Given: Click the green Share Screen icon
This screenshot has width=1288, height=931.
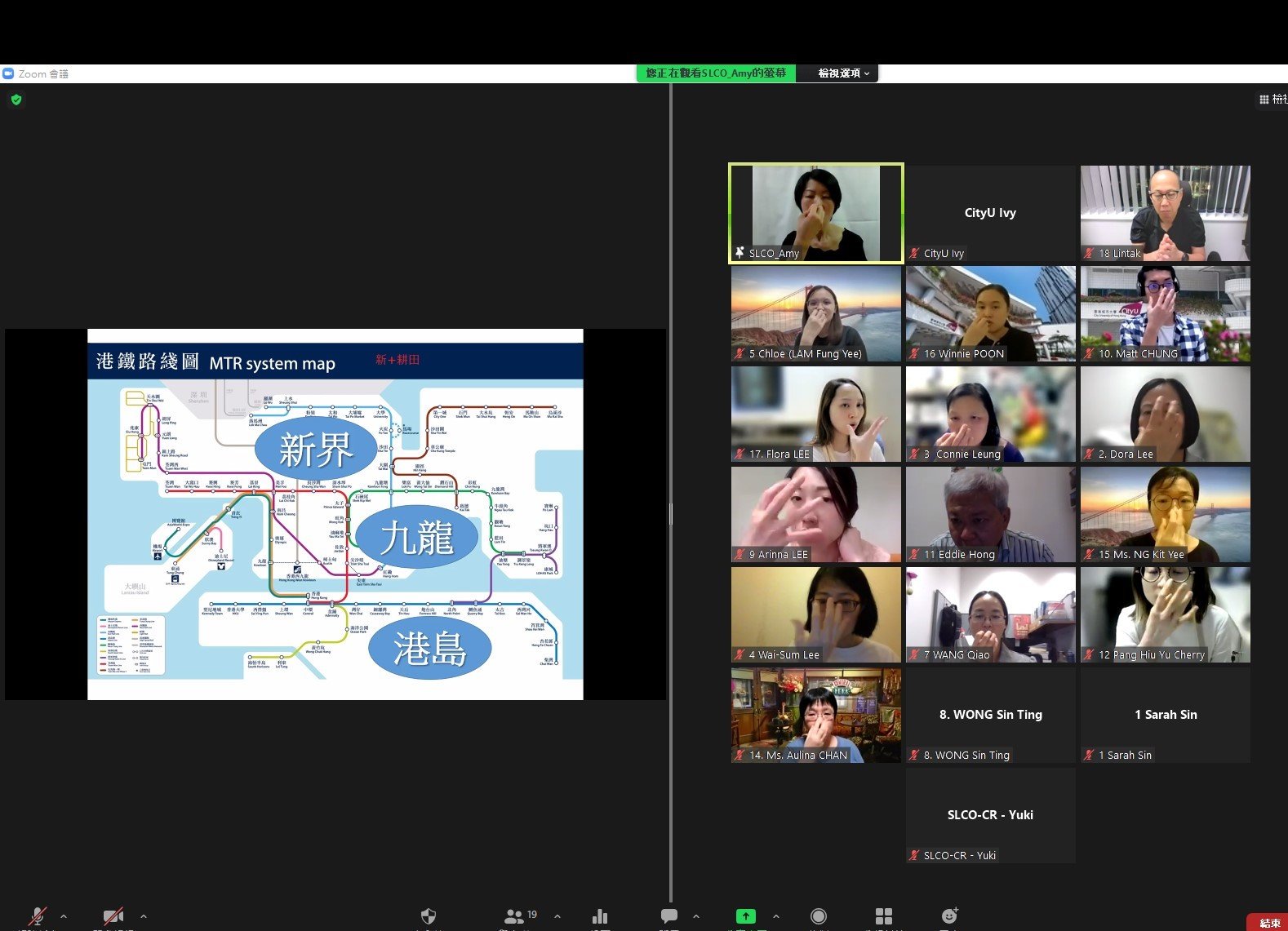Looking at the screenshot, I should 745,916.
